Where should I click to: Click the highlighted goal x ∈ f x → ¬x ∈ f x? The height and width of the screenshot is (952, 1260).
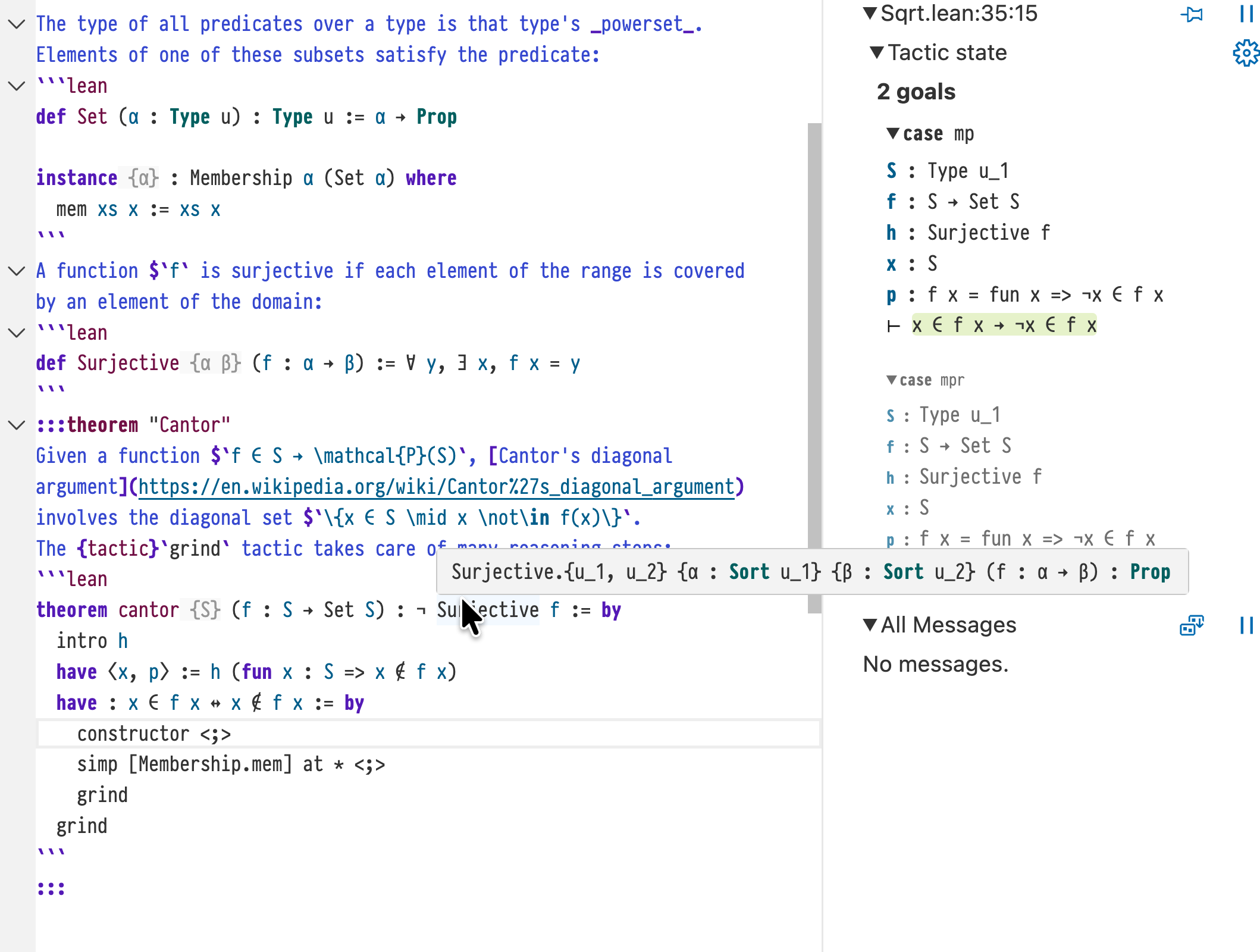[1004, 325]
